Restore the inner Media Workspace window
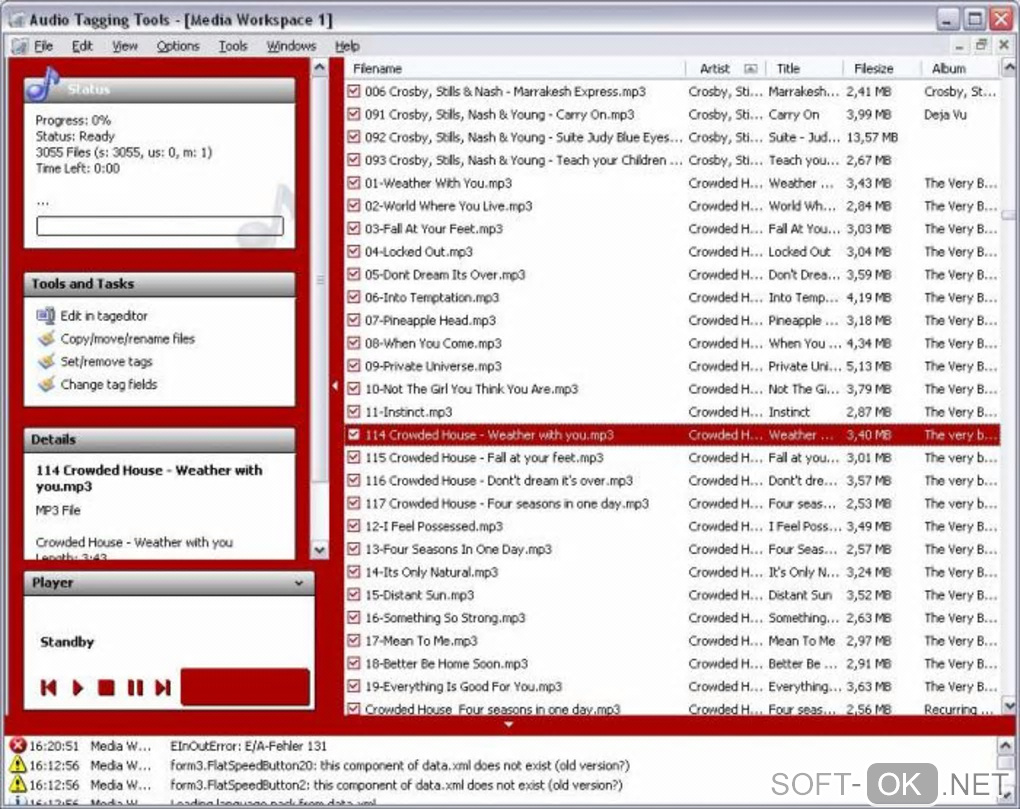The image size is (1020, 809). tap(981, 45)
